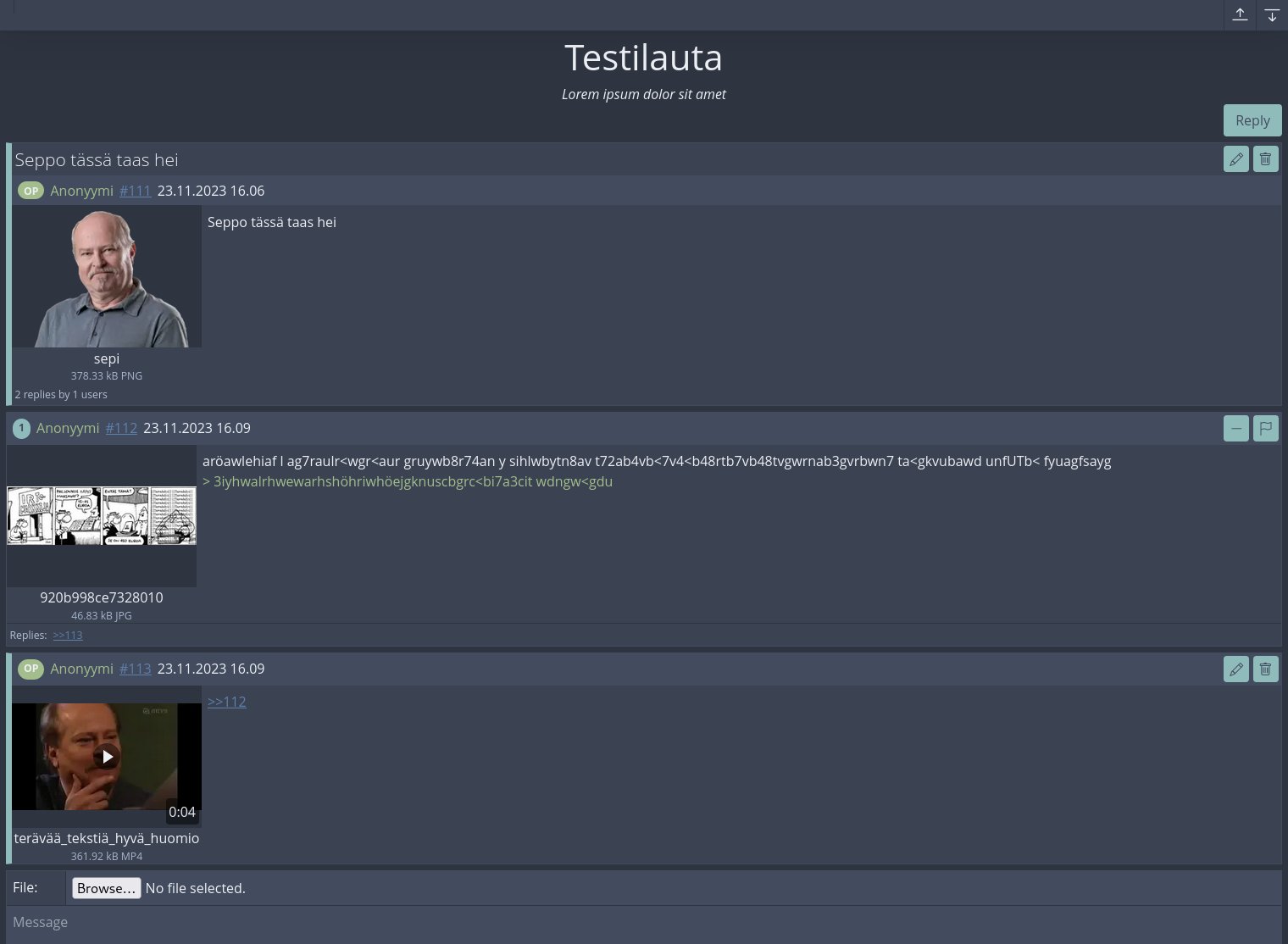Click the Testilauta board title

pos(644,58)
